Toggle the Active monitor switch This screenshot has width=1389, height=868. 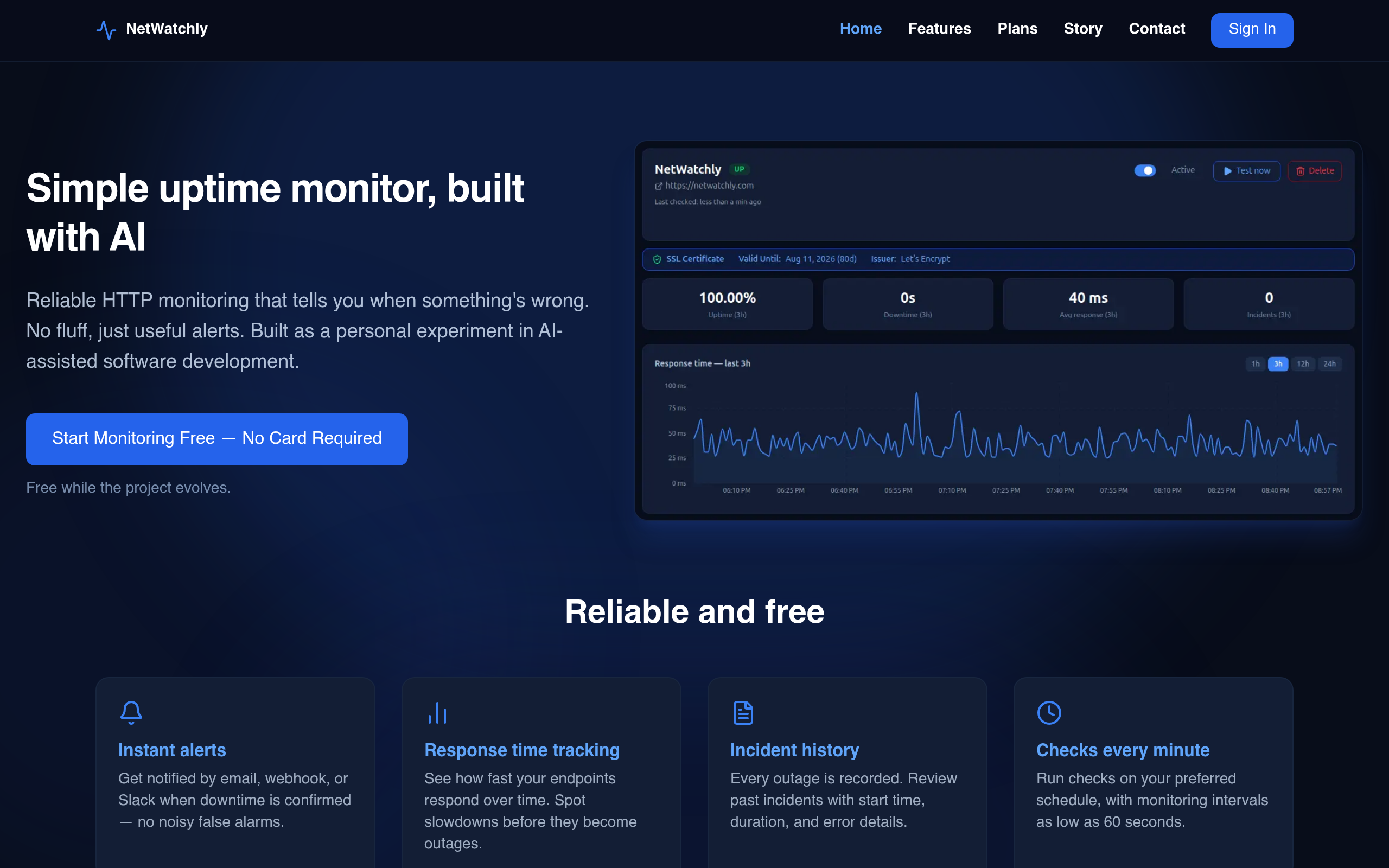(x=1144, y=170)
